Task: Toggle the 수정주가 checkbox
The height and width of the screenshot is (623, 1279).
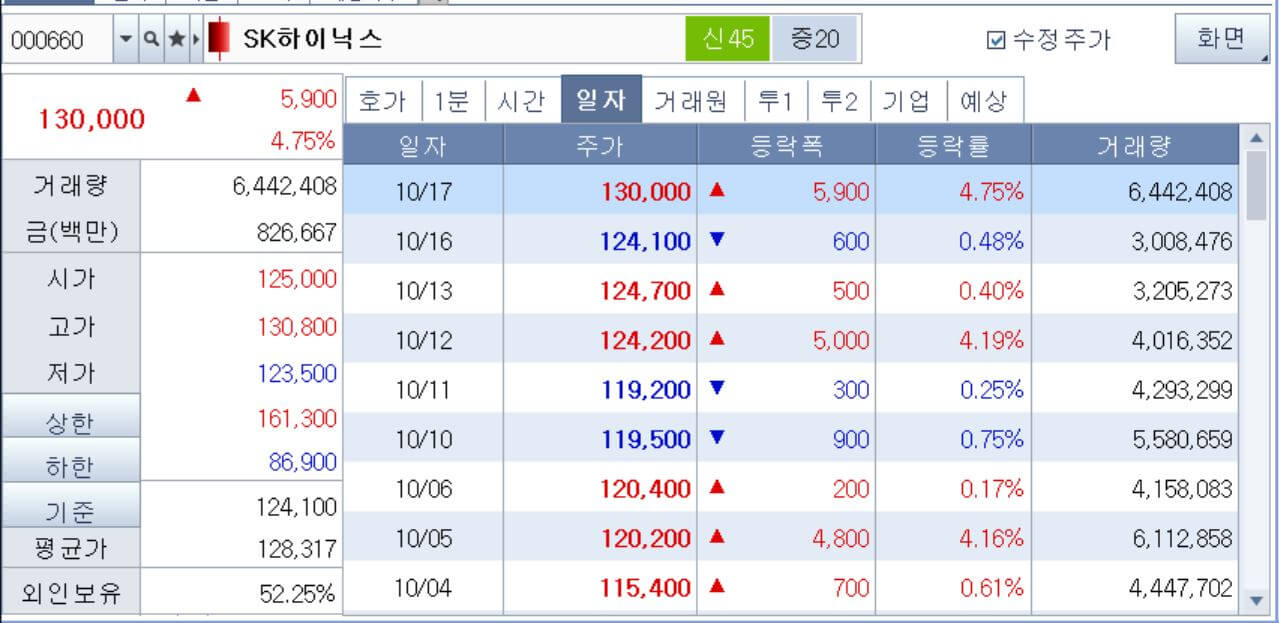Action: [x=995, y=41]
